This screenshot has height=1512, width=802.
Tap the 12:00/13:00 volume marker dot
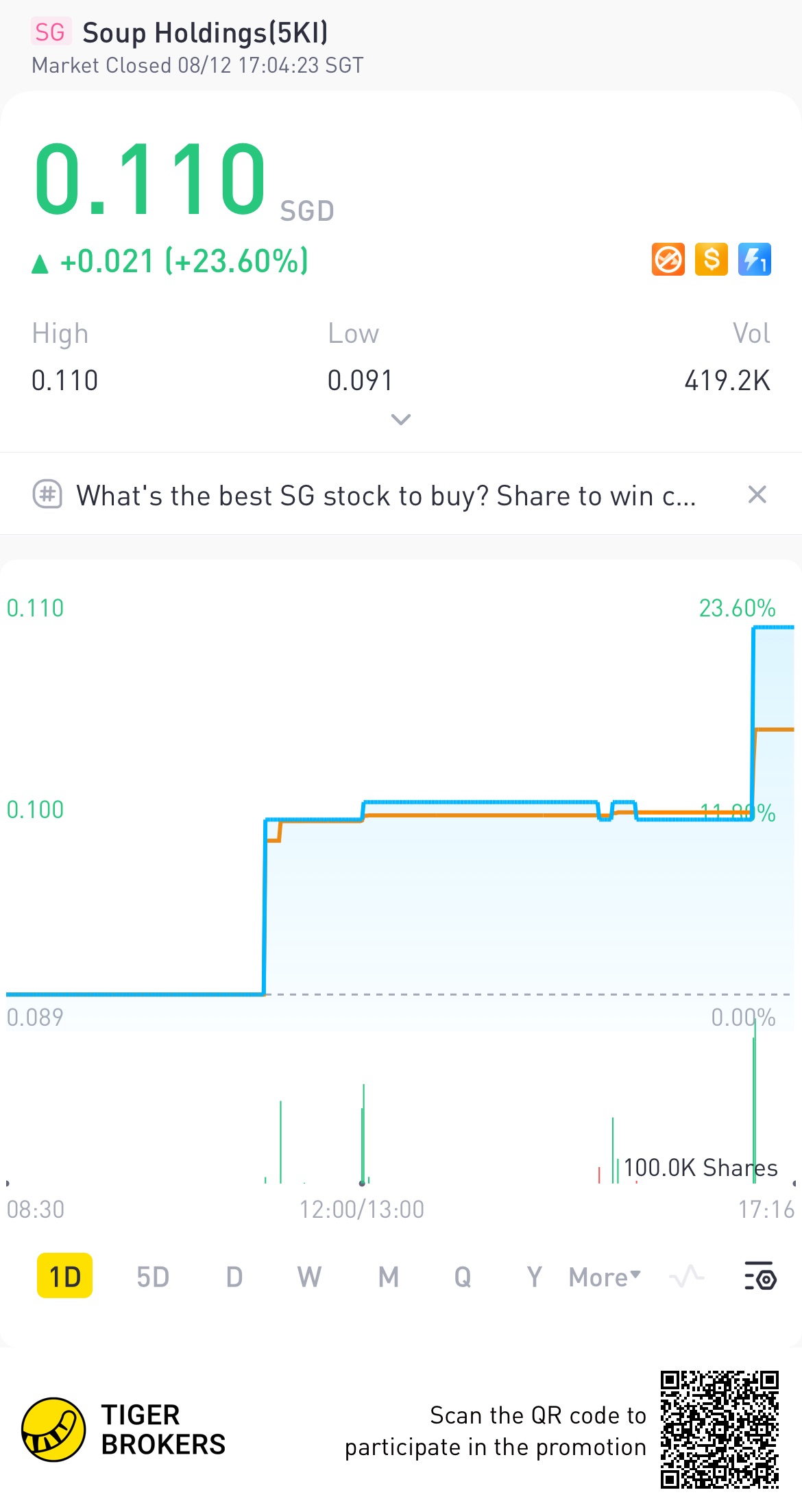(362, 1183)
